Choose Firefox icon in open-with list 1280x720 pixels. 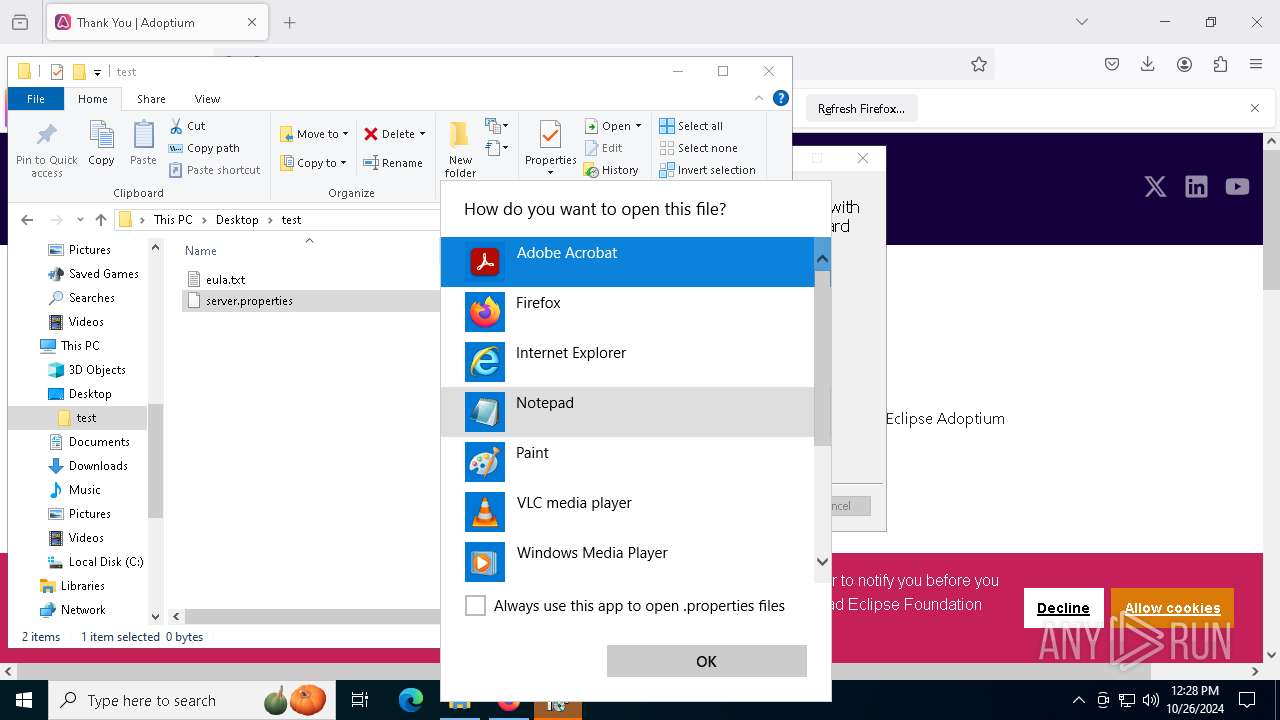point(485,312)
